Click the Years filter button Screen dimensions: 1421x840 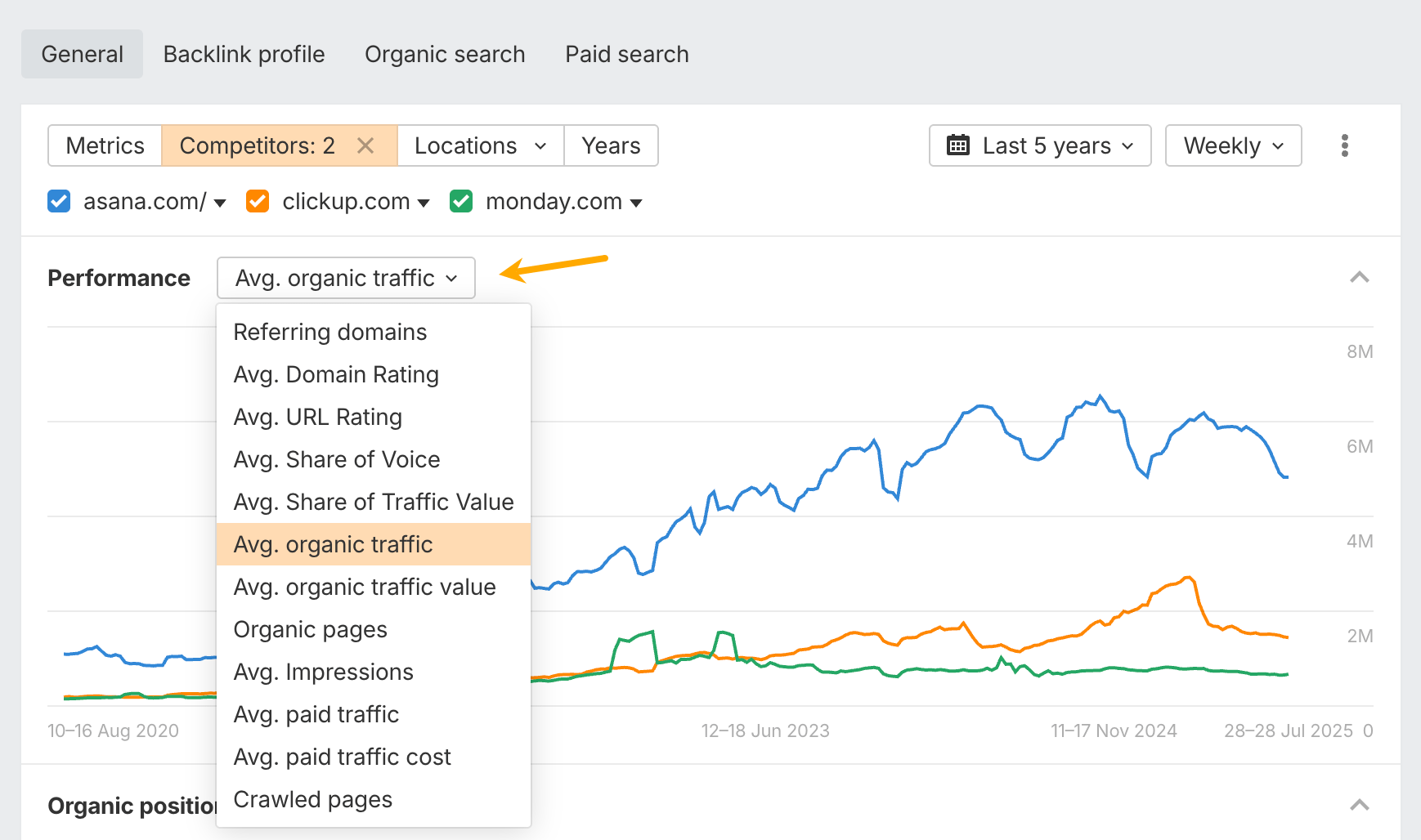611,145
